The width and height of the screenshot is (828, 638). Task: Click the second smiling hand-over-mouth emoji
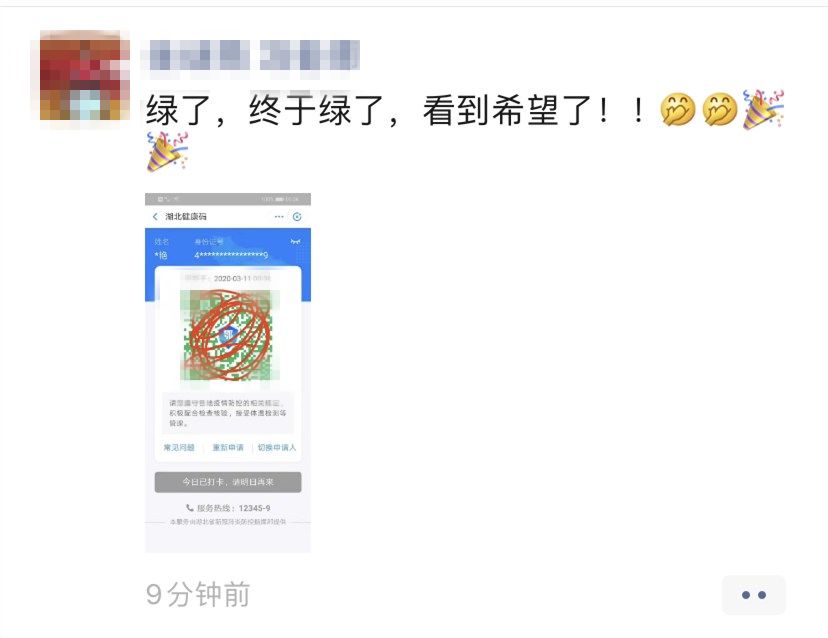point(720,110)
